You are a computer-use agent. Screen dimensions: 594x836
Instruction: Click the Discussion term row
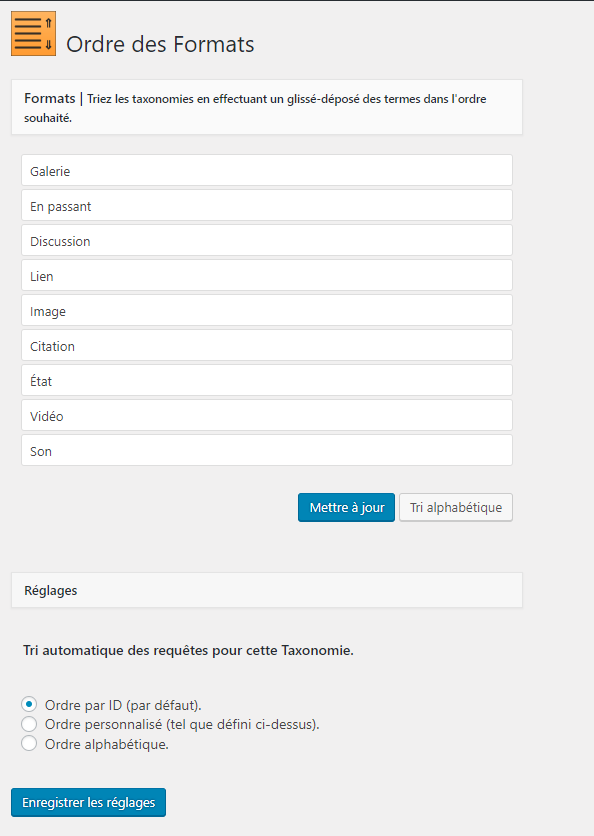(267, 240)
